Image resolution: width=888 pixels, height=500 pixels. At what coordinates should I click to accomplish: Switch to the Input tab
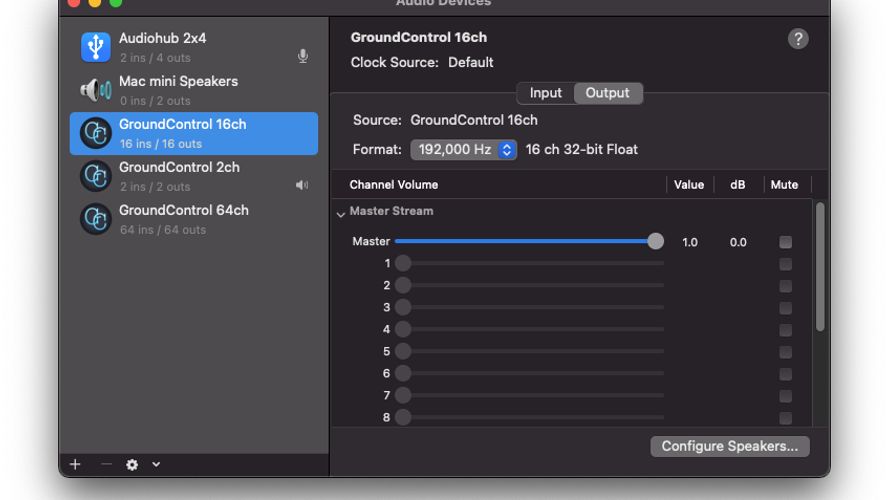coord(545,93)
